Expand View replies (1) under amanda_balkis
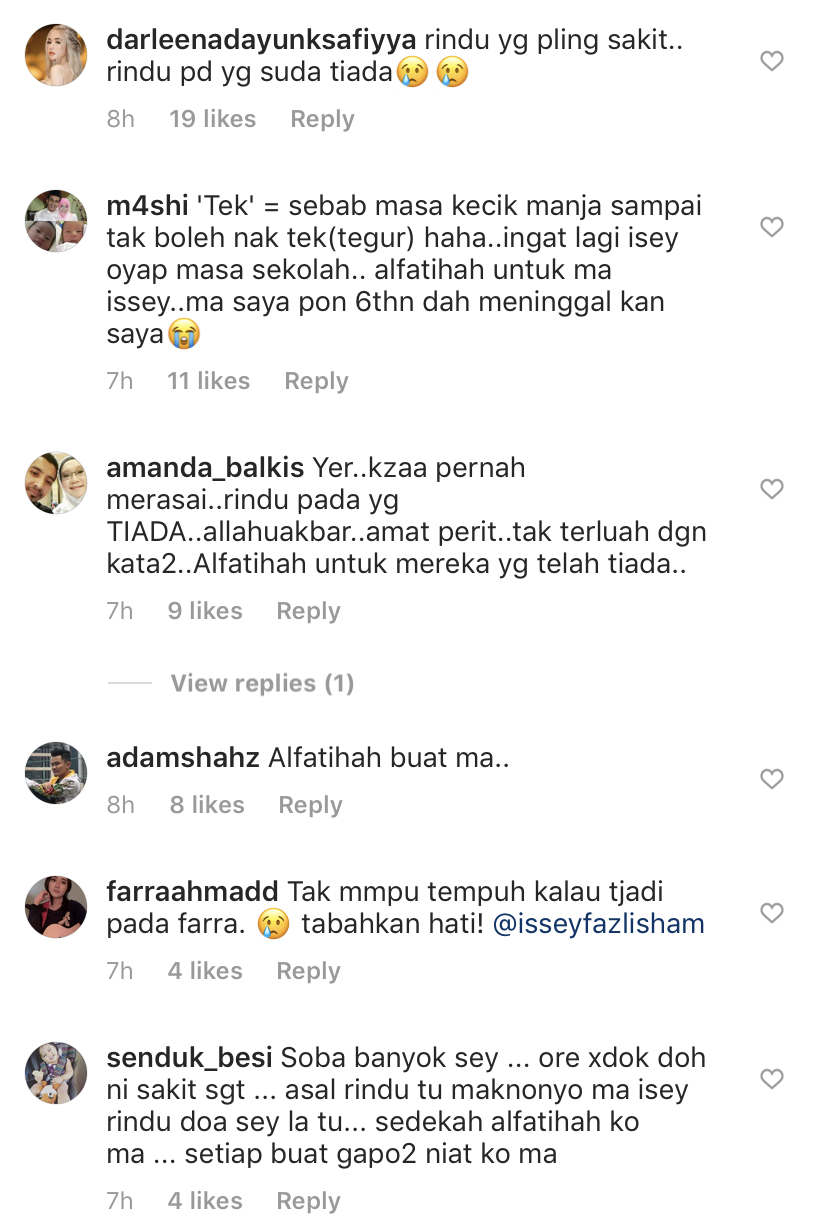Image resolution: width=828 pixels, height=1229 pixels. tap(262, 684)
